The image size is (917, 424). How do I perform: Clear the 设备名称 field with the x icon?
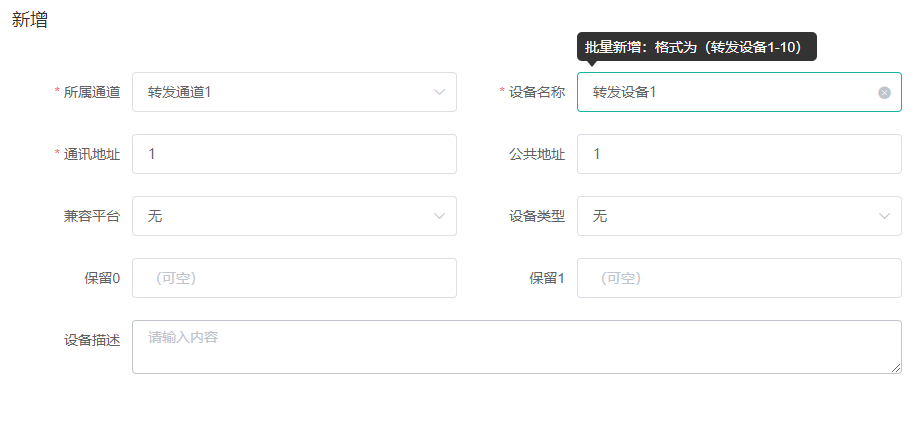click(x=884, y=92)
